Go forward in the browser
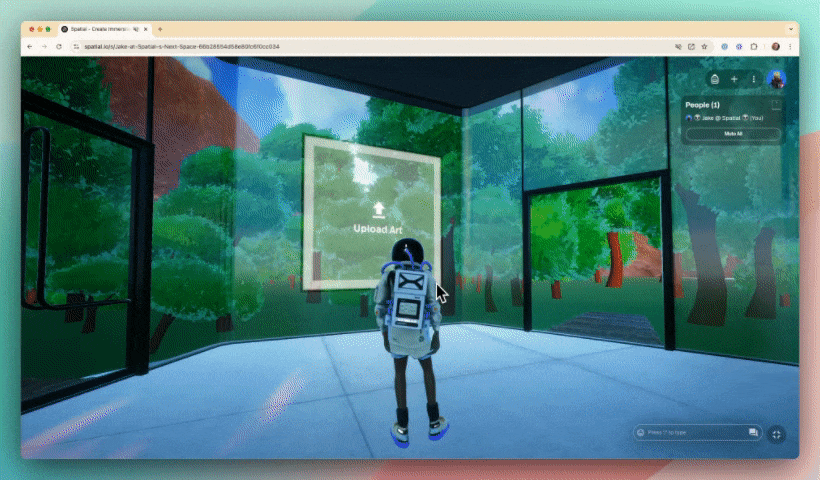 click(44, 47)
